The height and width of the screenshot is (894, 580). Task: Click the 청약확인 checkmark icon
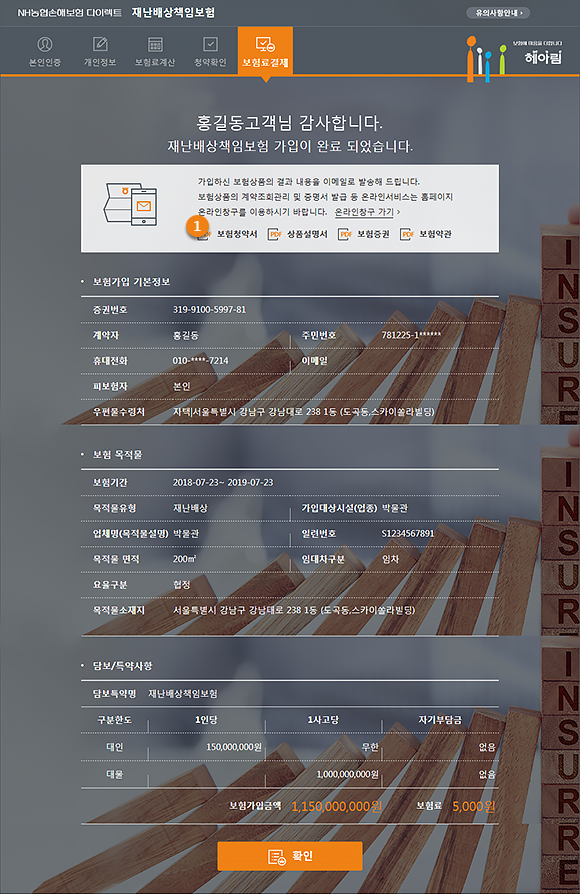pos(210,44)
